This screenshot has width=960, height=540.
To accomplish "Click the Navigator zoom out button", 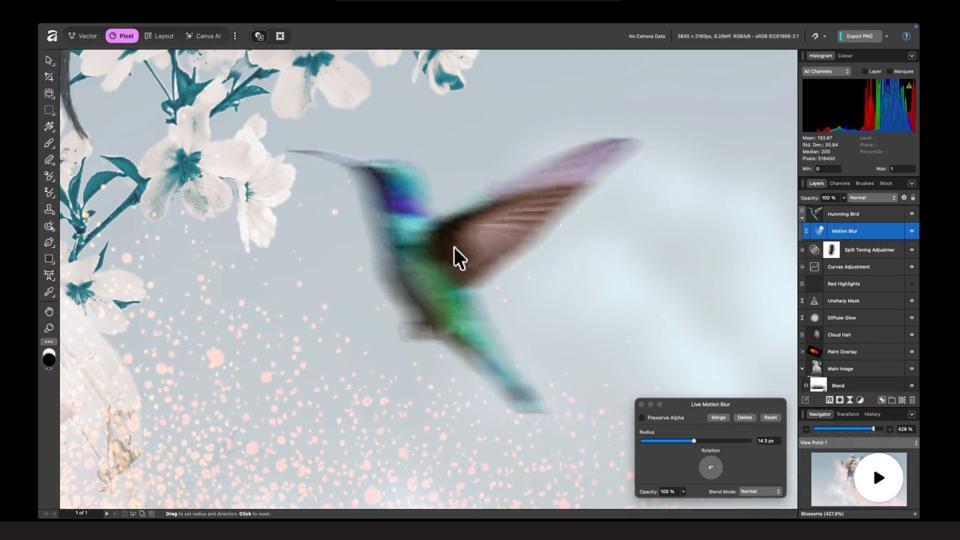I will 806,429.
